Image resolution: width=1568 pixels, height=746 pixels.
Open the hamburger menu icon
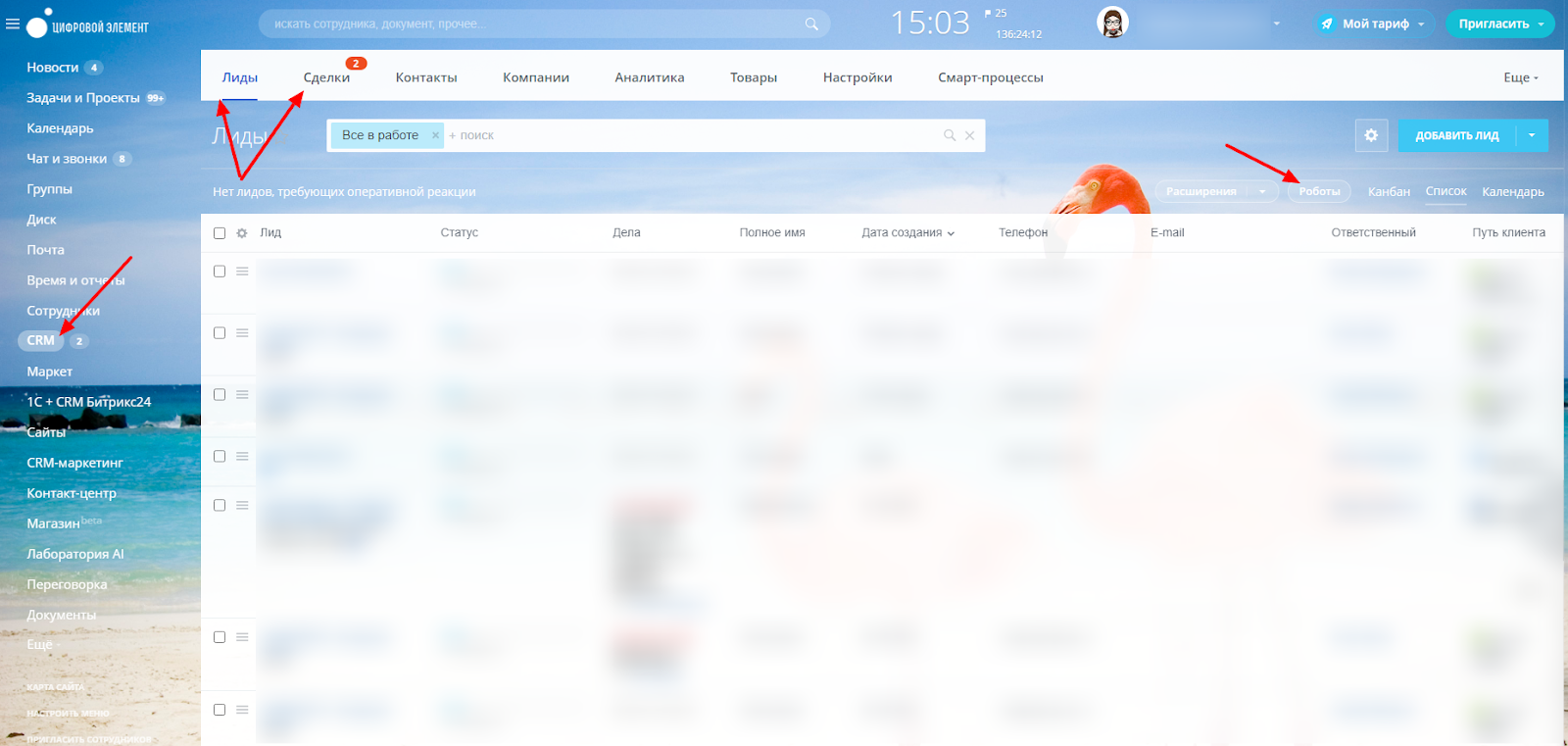point(13,24)
